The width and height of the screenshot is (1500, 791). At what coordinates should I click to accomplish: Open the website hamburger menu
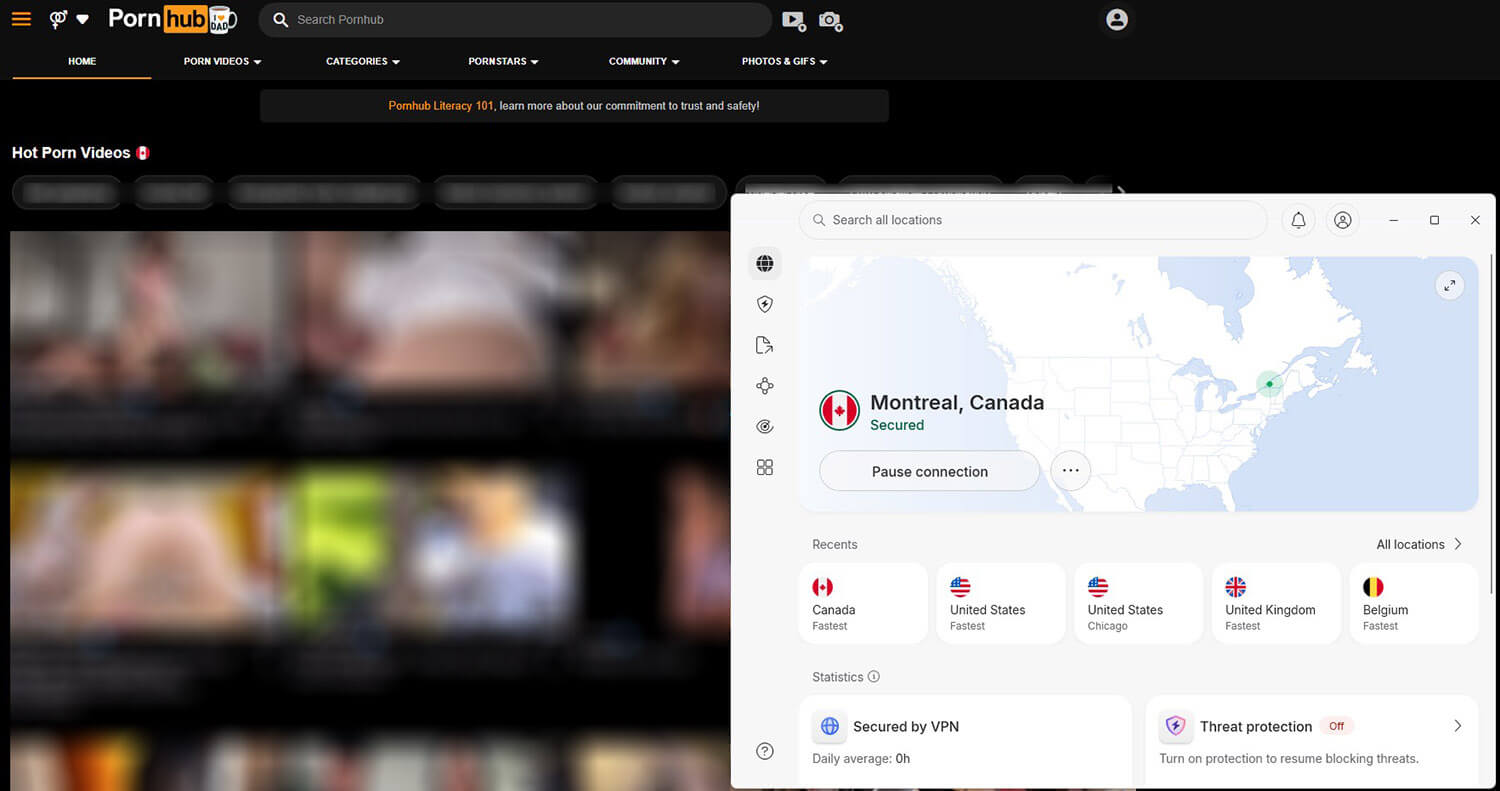(x=21, y=19)
